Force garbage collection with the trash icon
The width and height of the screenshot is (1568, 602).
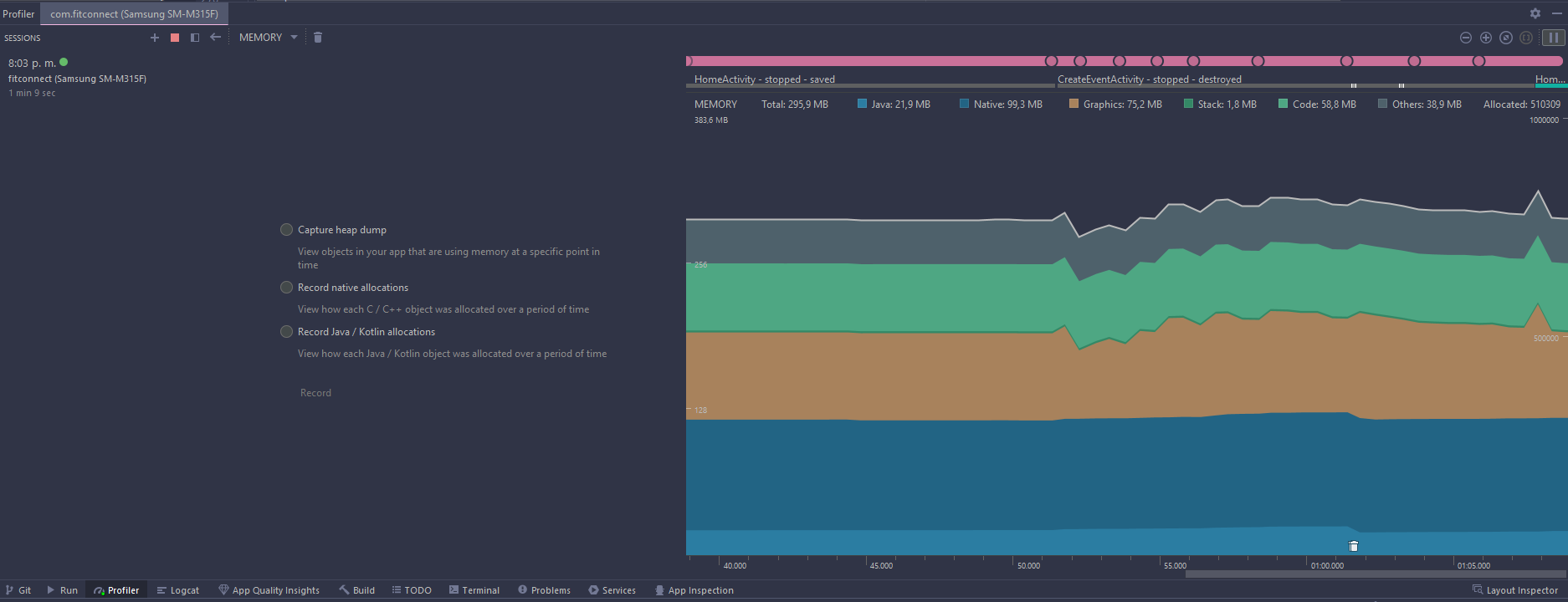318,38
